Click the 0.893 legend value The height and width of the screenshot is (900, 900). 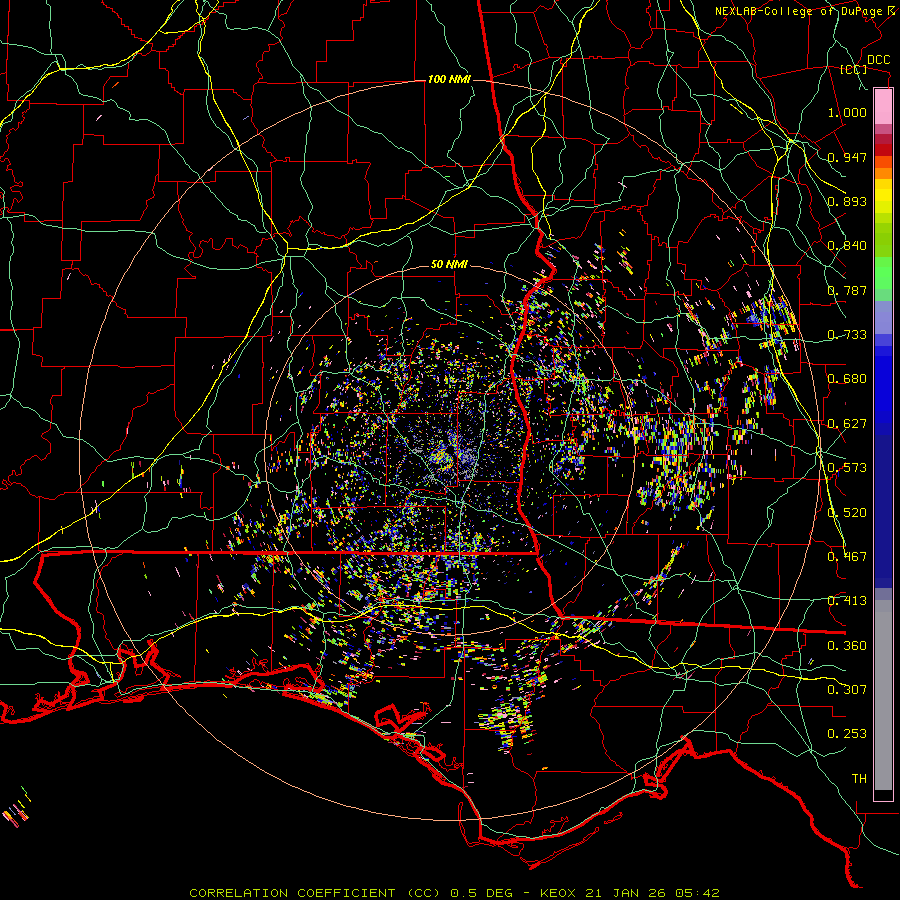pyautogui.click(x=847, y=201)
